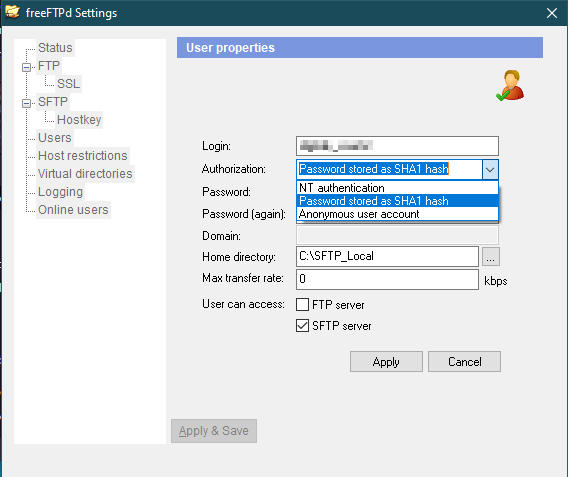Enable the FTP server access checkbox

pos(302,305)
